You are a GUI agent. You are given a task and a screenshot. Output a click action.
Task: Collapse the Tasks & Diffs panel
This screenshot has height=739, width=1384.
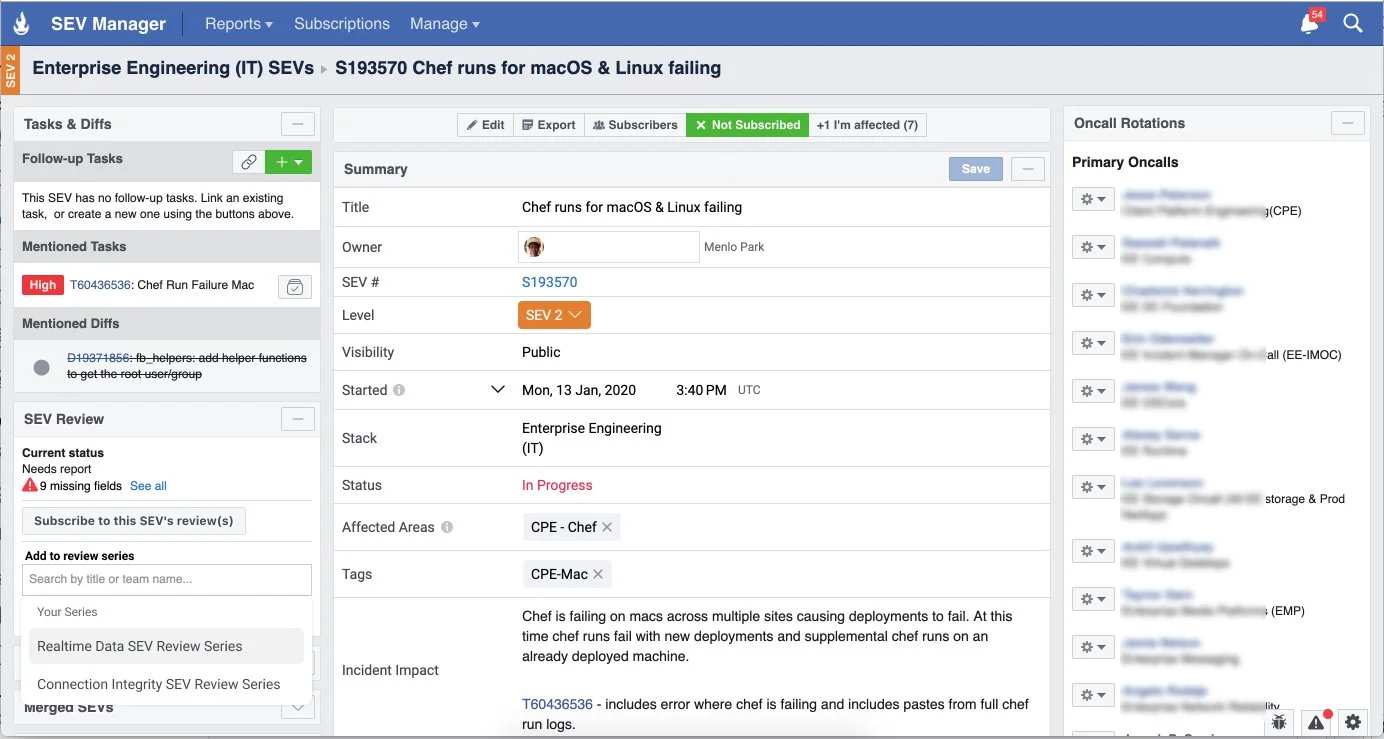[297, 124]
